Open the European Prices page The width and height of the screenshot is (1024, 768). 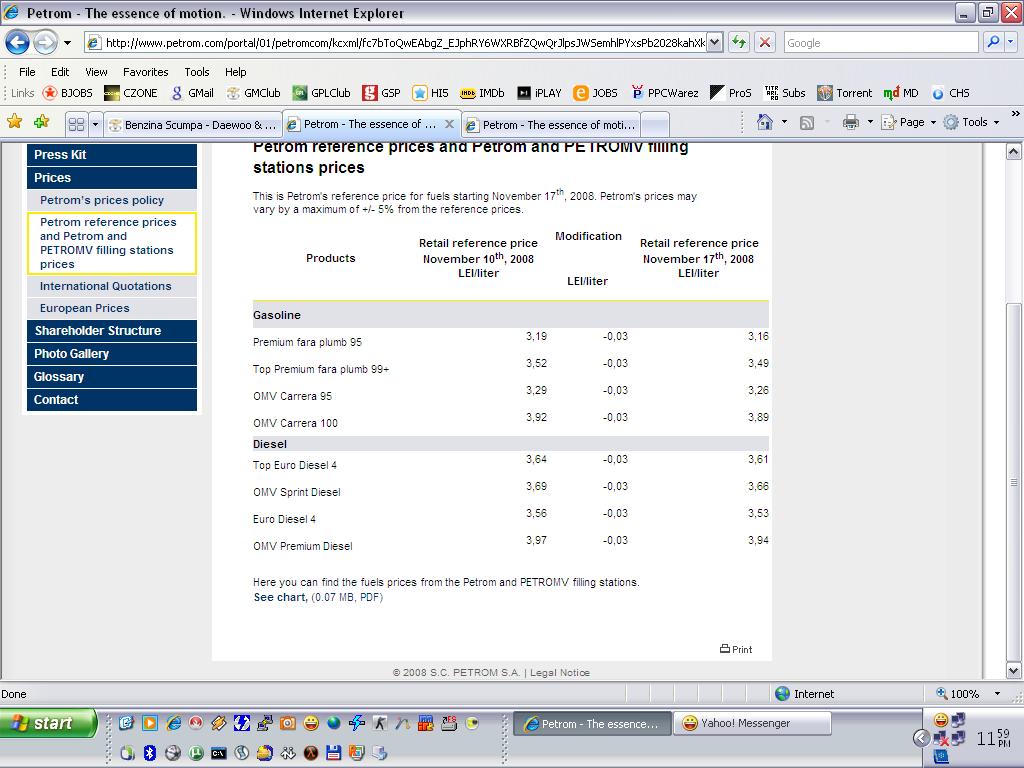[x=85, y=308]
